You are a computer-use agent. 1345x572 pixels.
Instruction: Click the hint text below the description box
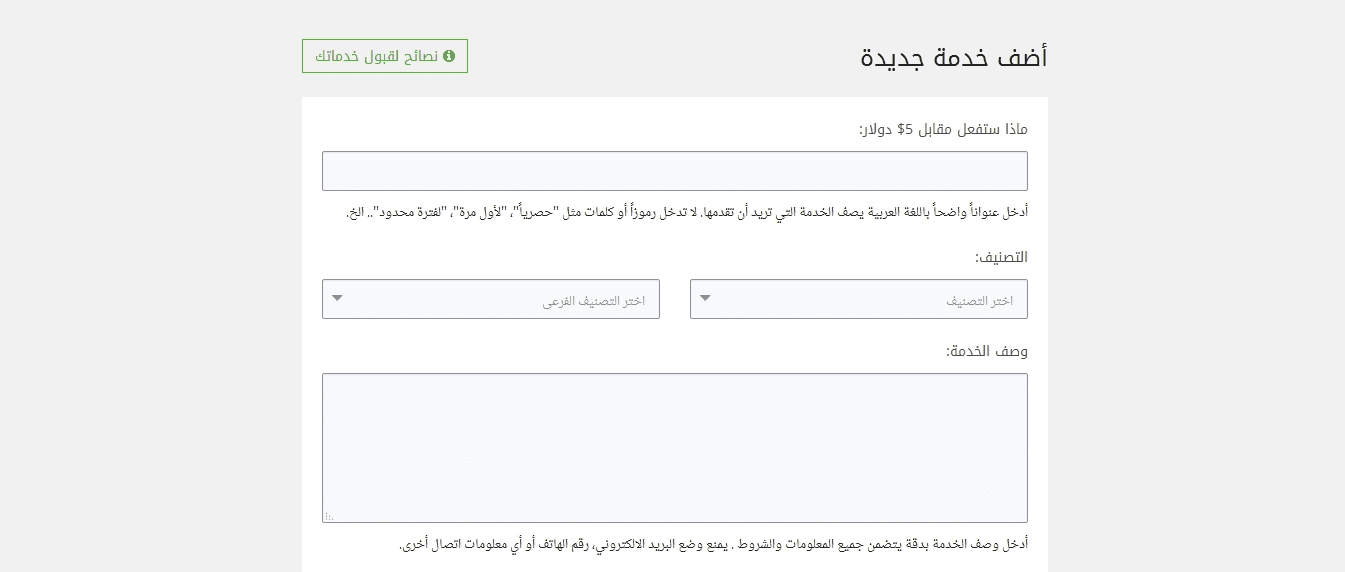[713, 544]
